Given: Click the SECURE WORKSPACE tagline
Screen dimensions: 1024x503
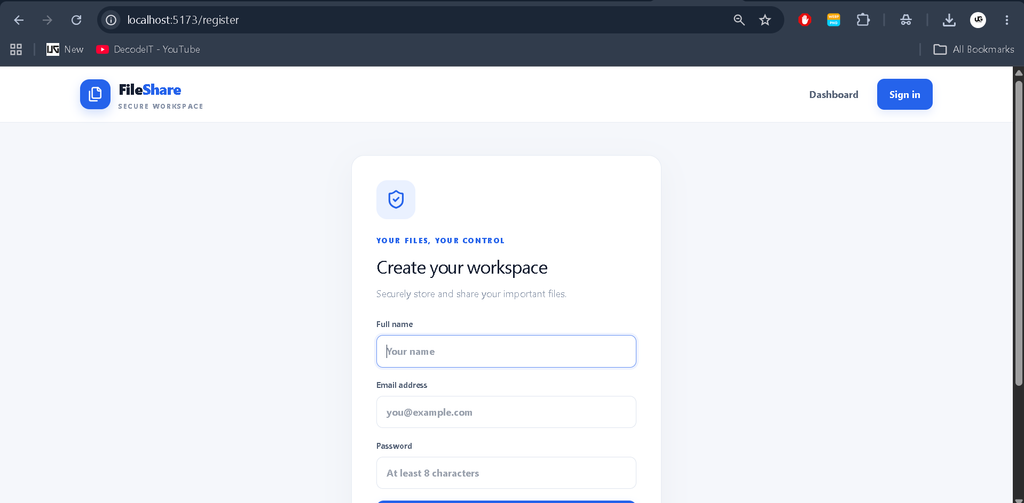Looking at the screenshot, I should (x=161, y=106).
